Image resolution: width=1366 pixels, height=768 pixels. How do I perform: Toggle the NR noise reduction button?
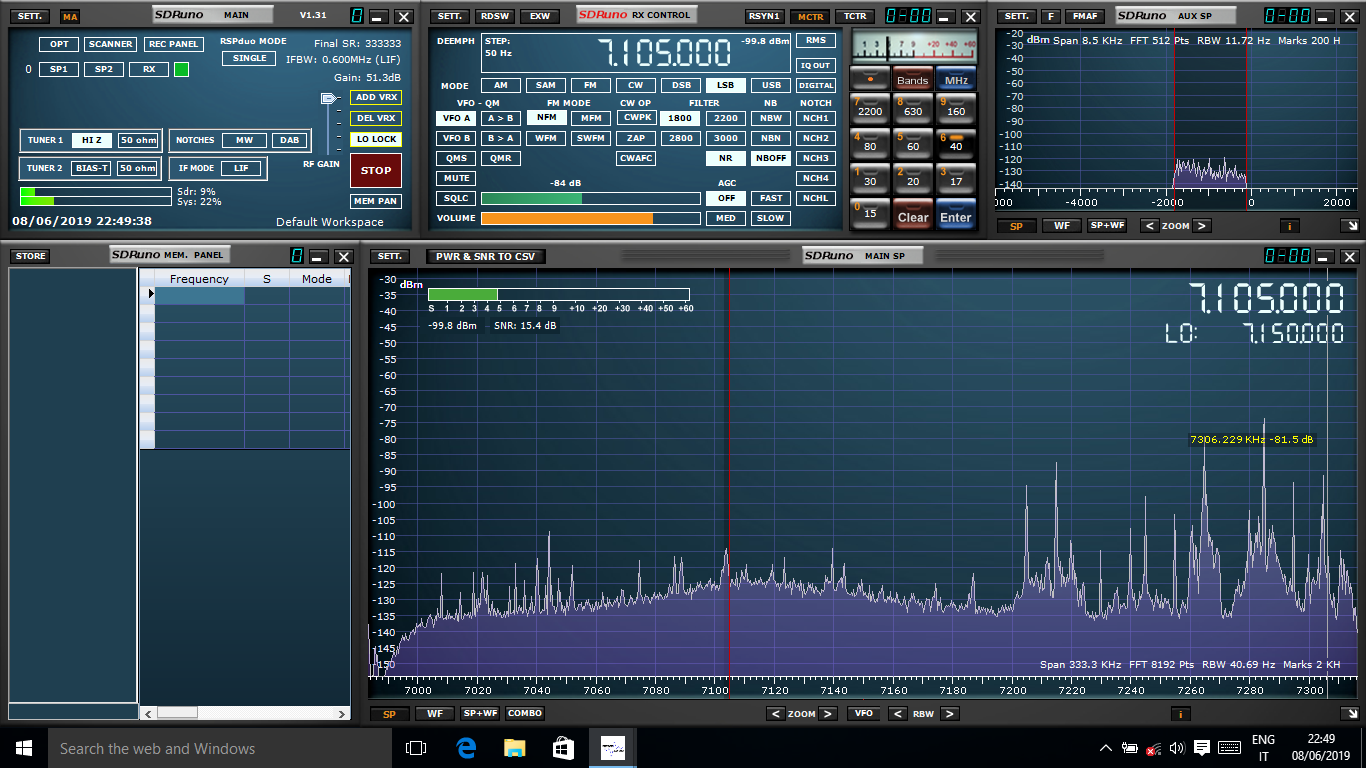(x=726, y=158)
